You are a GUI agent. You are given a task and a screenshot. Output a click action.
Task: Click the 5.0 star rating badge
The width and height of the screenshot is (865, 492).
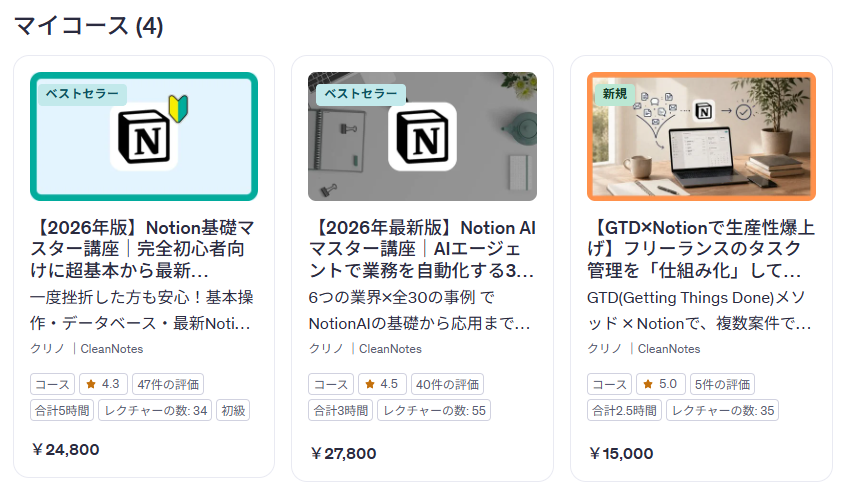[x=660, y=384]
